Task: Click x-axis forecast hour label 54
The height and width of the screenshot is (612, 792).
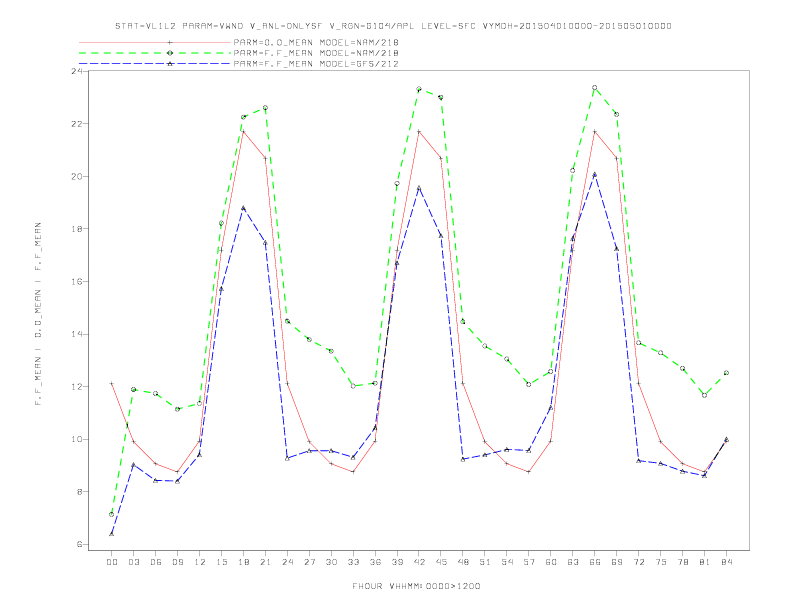Action: 507,562
